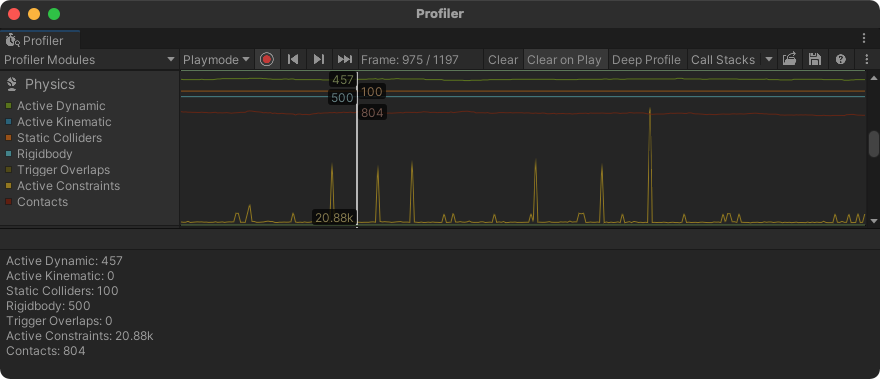880x379 pixels.
Task: Toggle Clear on Play option
Action: (x=565, y=60)
